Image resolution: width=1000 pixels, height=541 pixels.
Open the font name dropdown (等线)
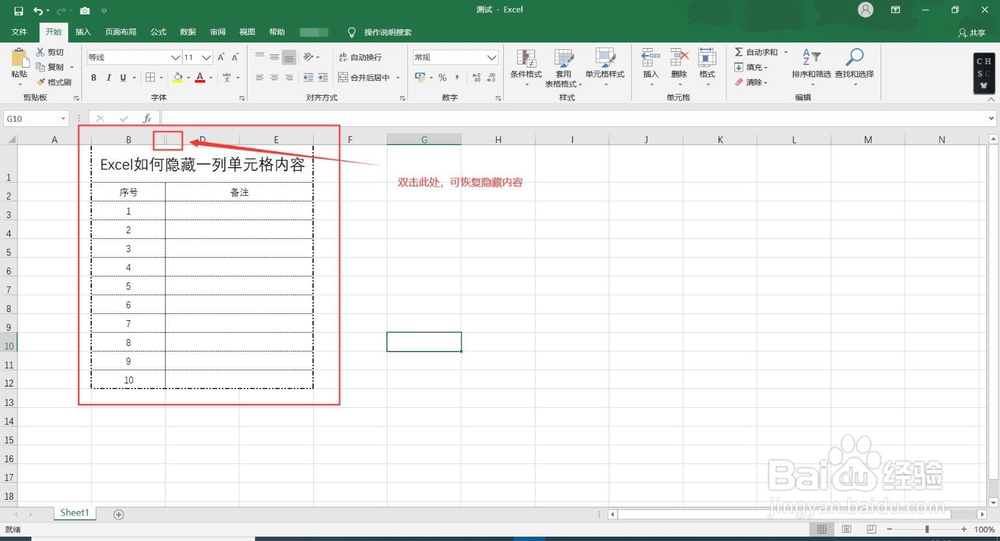pos(175,57)
